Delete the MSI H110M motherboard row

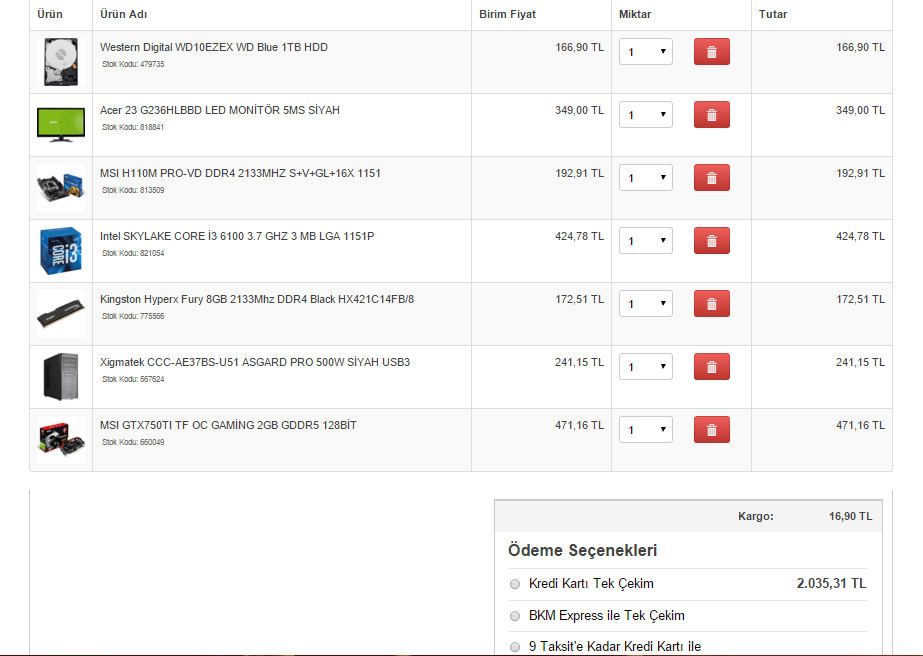pos(711,178)
